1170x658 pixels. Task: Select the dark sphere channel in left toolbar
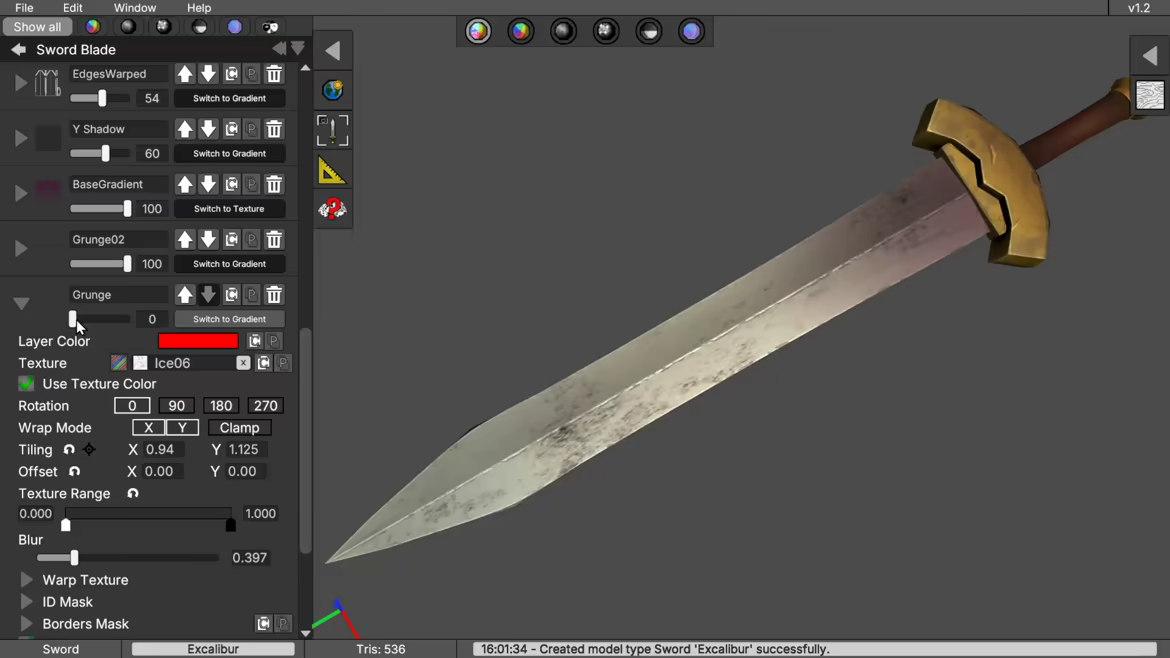coord(128,27)
